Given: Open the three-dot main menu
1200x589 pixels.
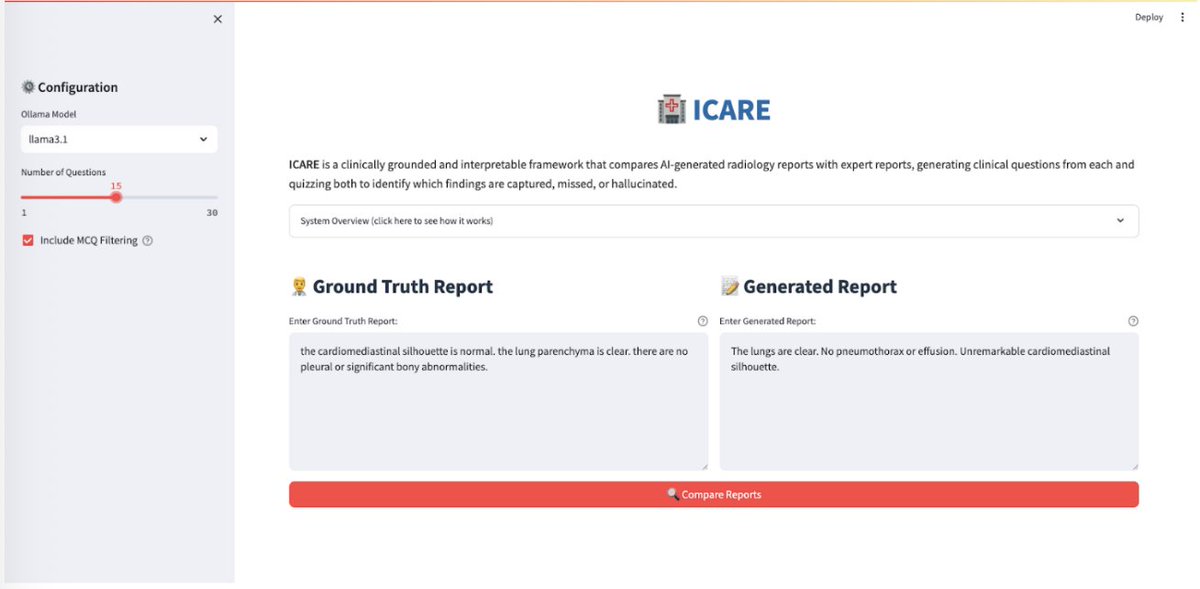Looking at the screenshot, I should point(1182,17).
